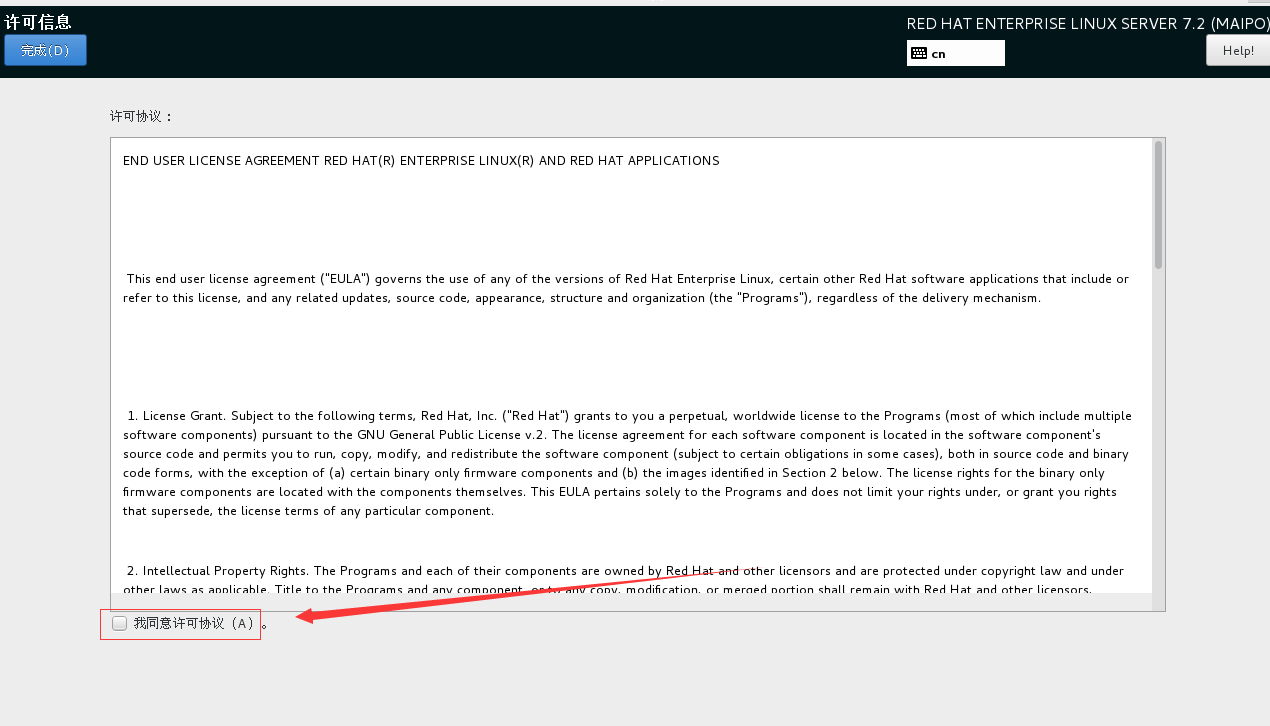Open the Help! button

coord(1238,50)
